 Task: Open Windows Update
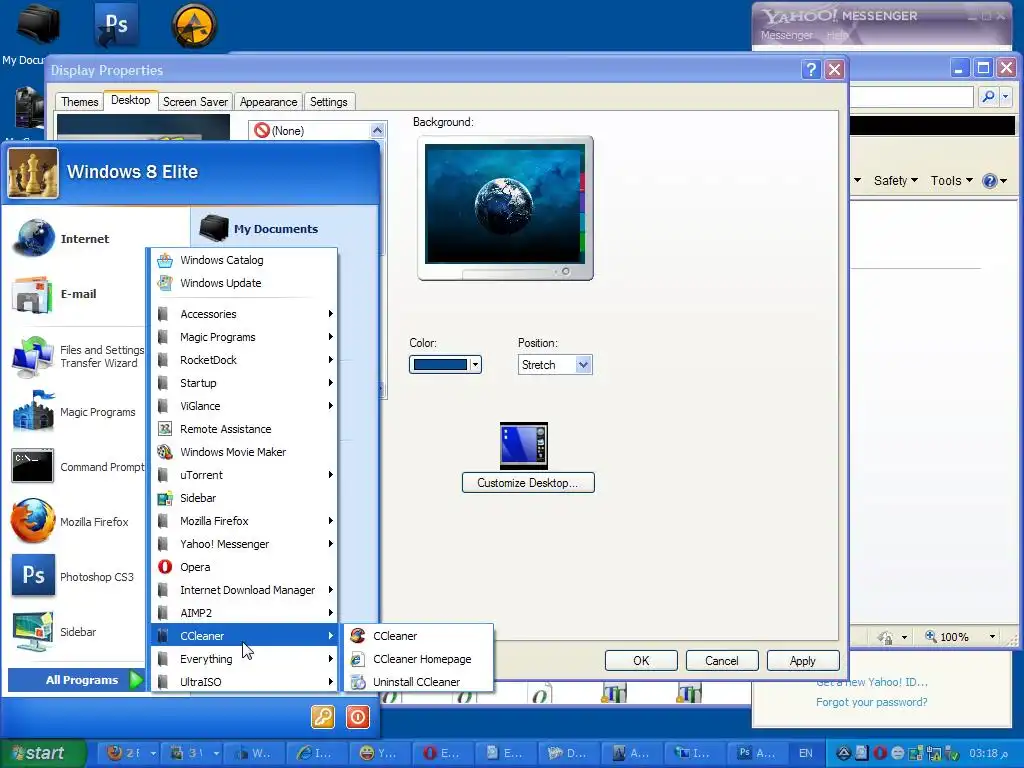point(244,283)
